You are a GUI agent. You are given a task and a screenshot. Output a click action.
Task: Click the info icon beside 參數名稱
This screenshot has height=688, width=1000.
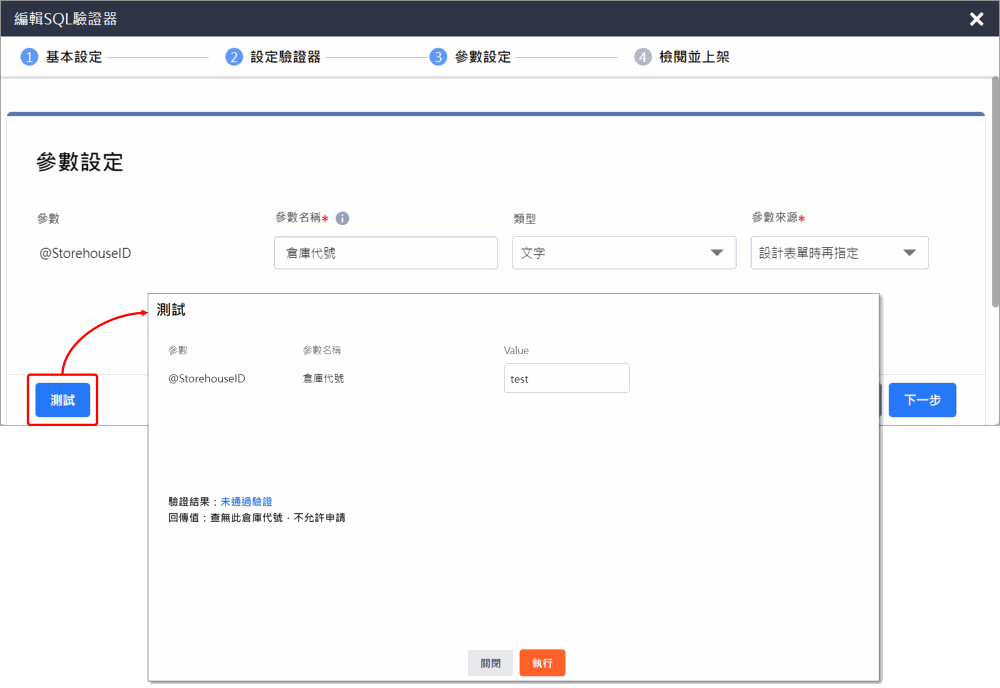(x=342, y=218)
